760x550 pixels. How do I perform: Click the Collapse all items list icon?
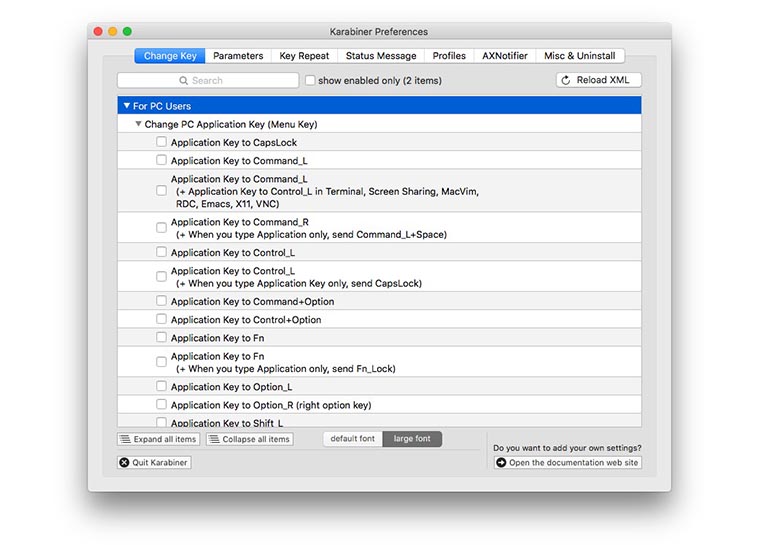click(x=214, y=439)
